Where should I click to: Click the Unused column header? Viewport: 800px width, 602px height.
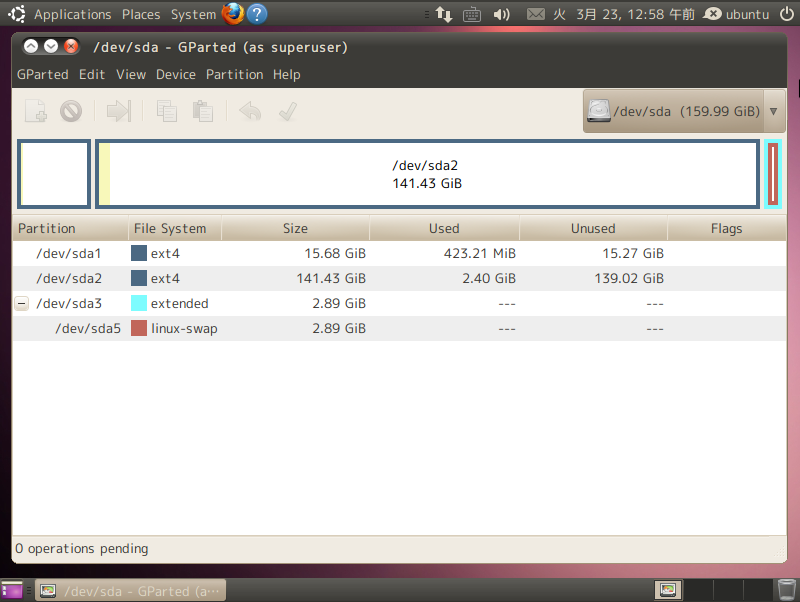pyautogui.click(x=593, y=229)
